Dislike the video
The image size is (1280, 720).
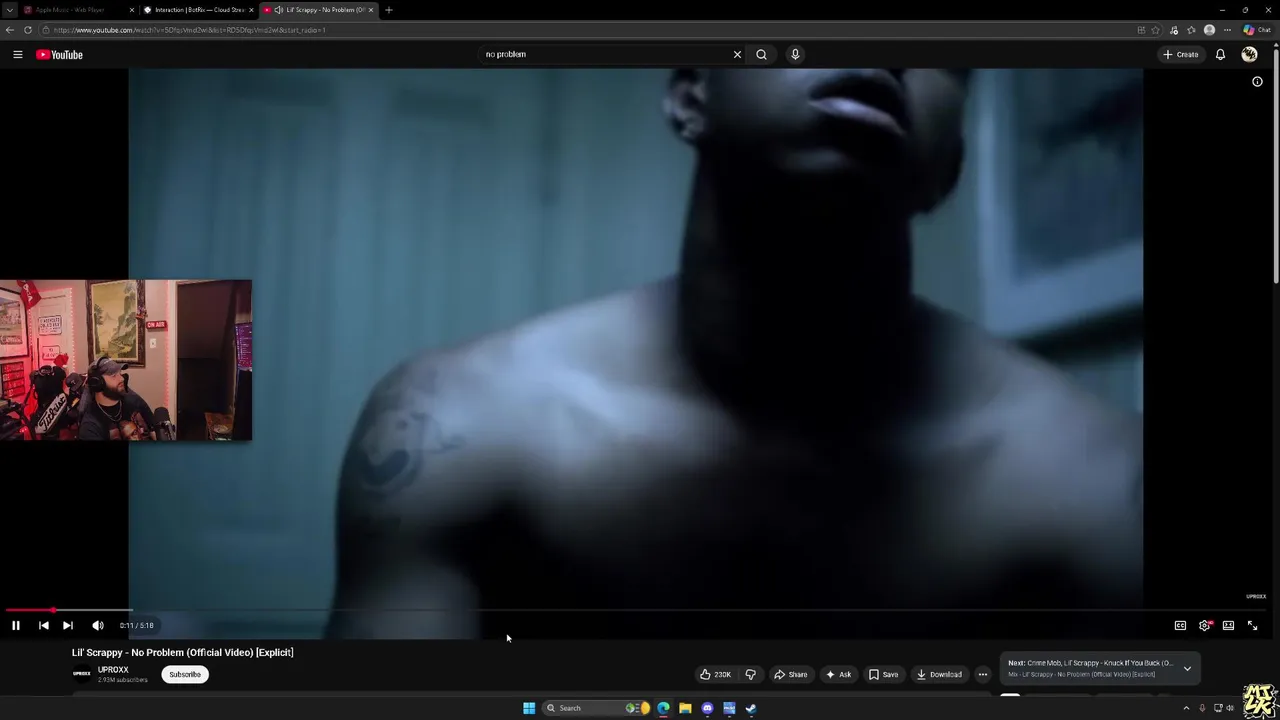(750, 674)
